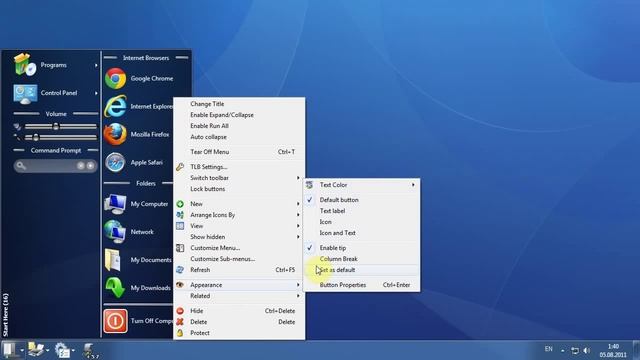The width and height of the screenshot is (640, 360).
Task: Click the red Hide icon
Action: click(x=180, y=311)
